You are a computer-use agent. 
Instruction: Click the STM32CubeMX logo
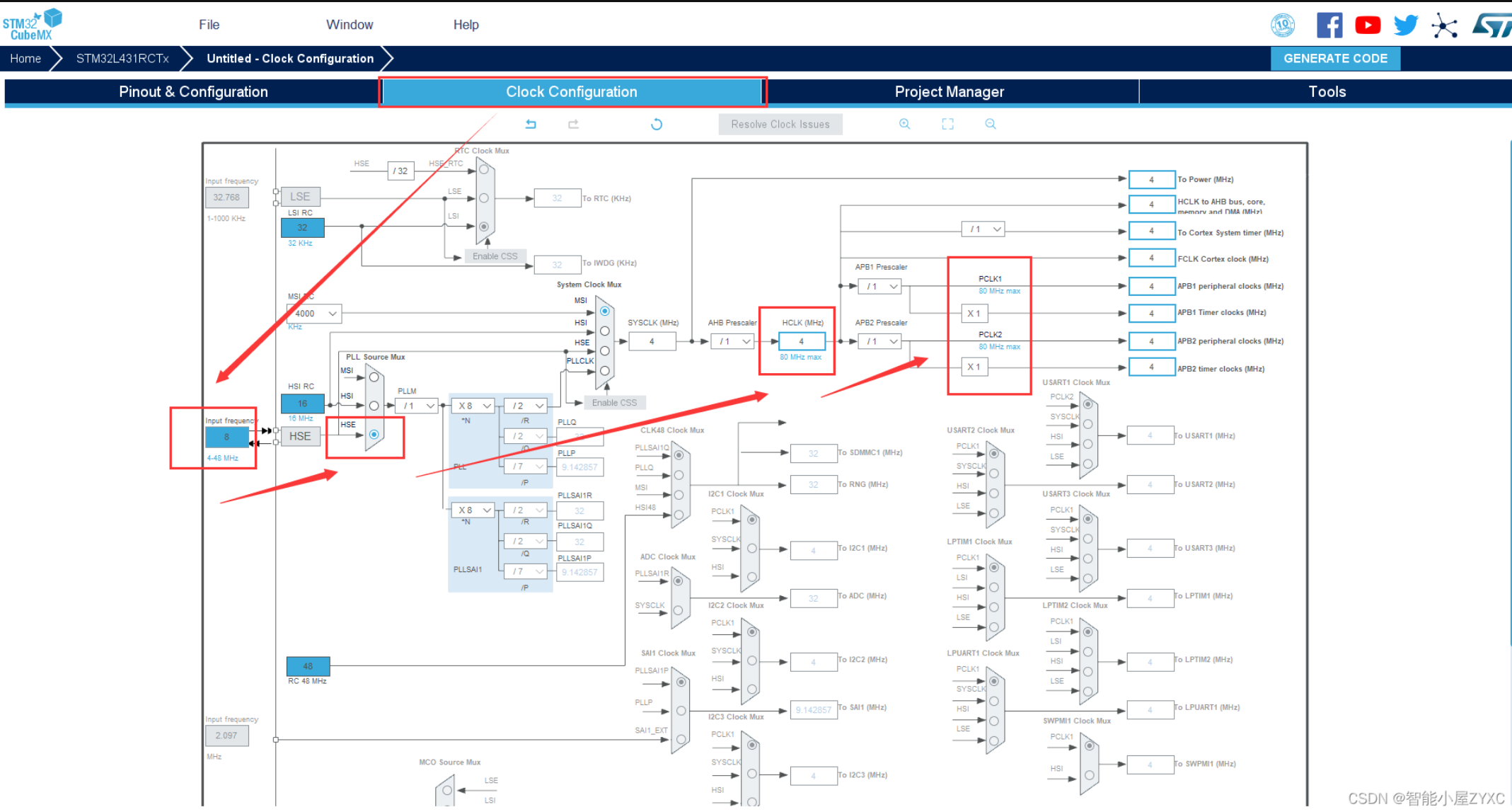[x=32, y=25]
